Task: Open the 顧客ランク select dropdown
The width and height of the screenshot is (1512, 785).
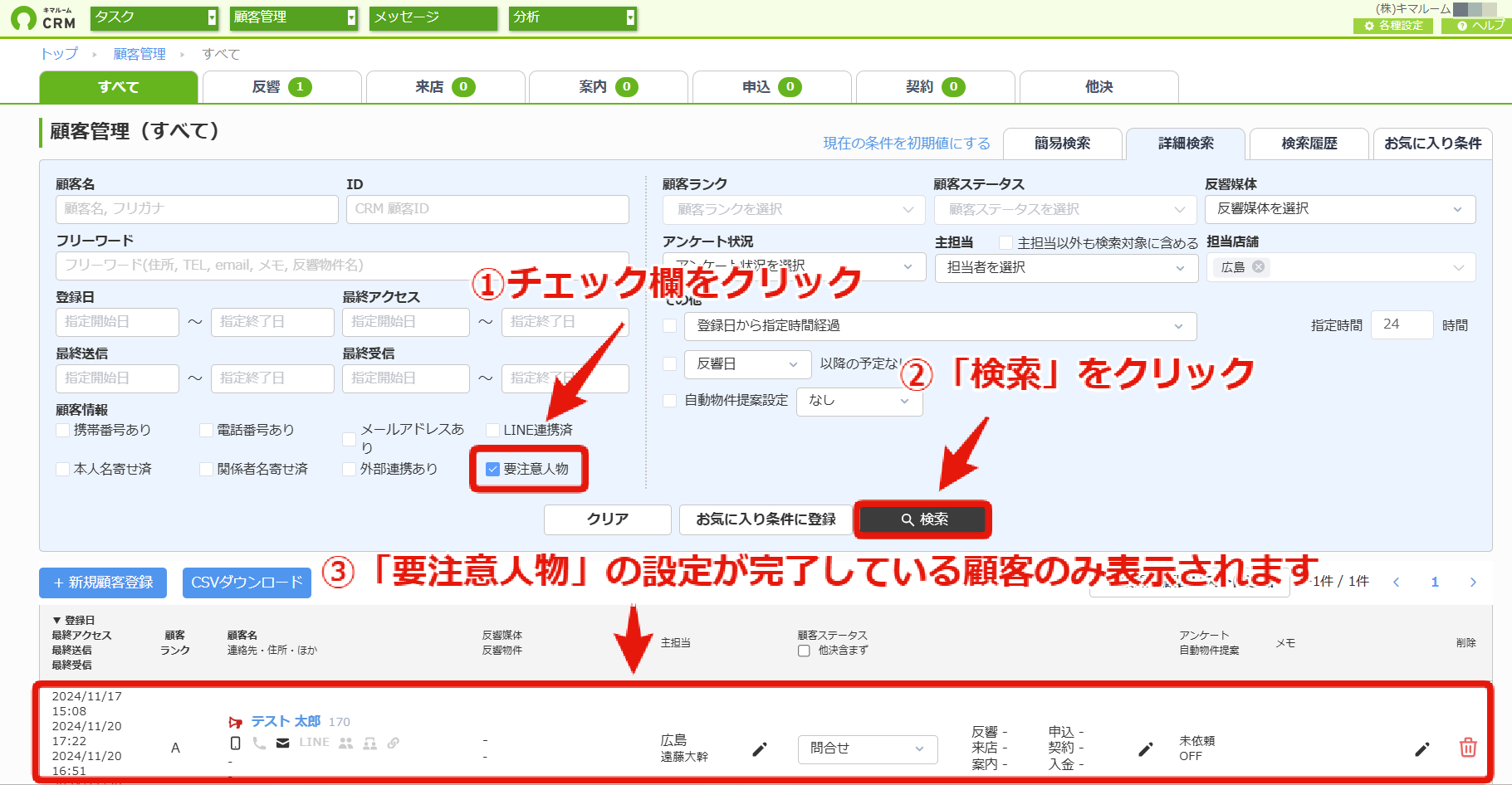Action: click(794, 209)
